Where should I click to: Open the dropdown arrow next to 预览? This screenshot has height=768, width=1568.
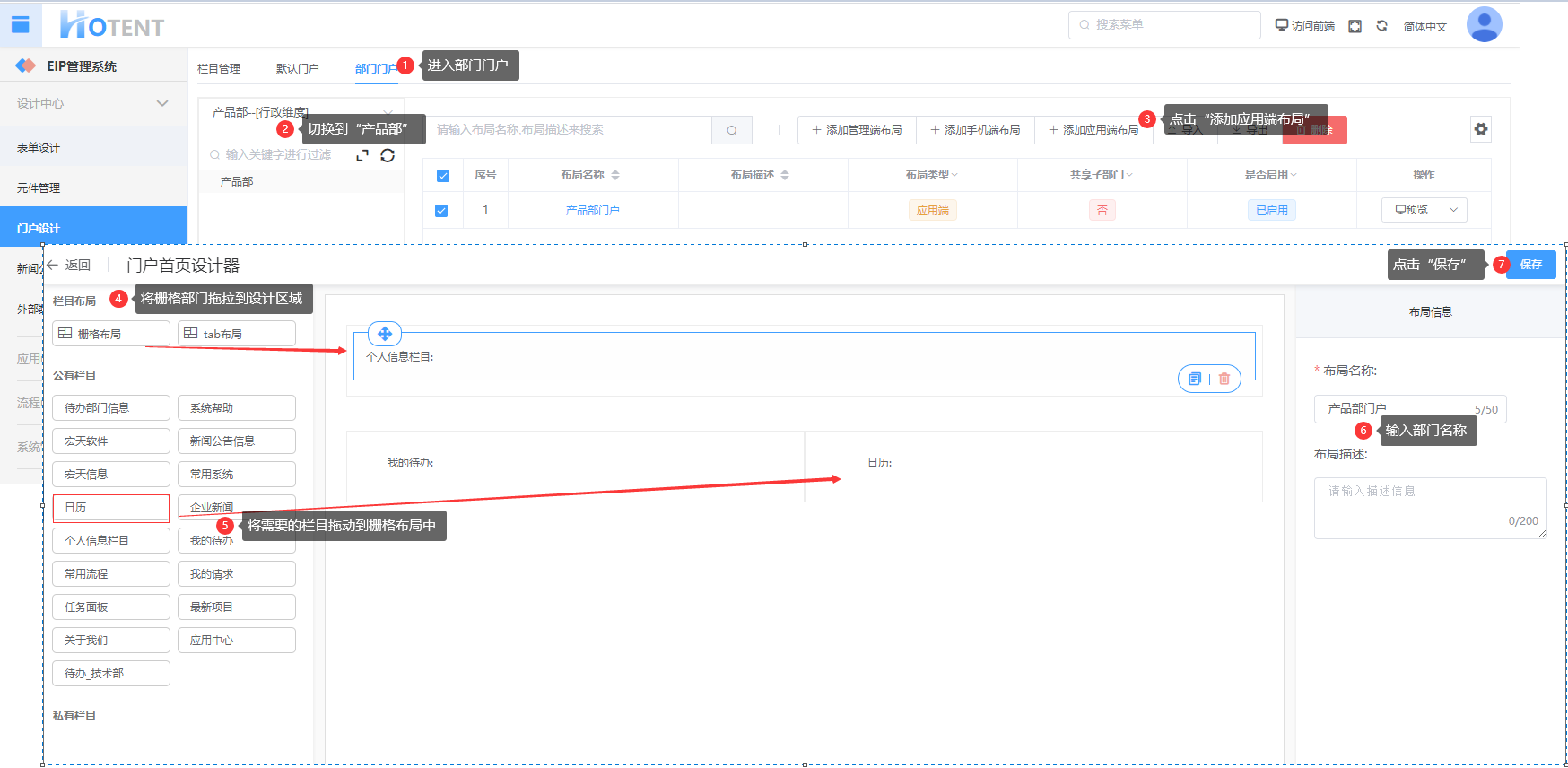pos(1454,210)
